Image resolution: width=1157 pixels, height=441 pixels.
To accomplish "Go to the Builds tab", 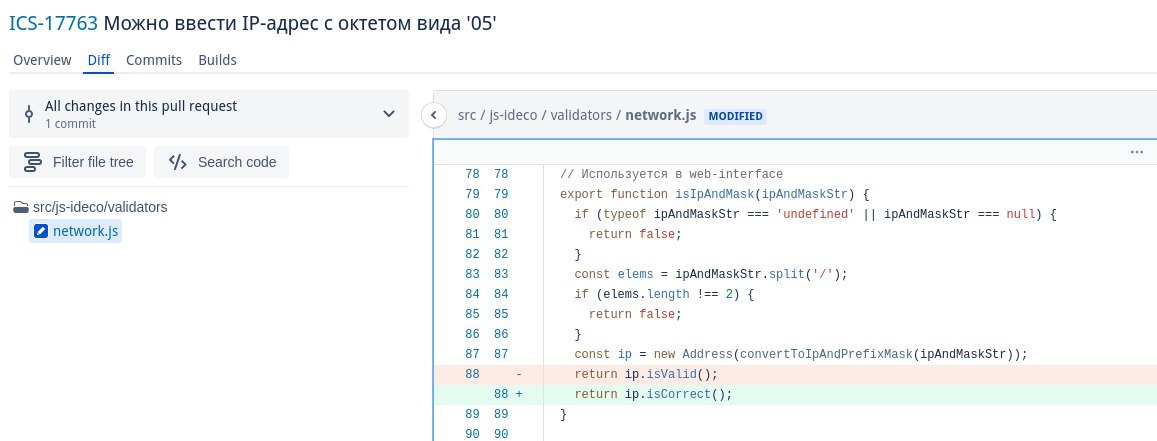I will coord(217,60).
